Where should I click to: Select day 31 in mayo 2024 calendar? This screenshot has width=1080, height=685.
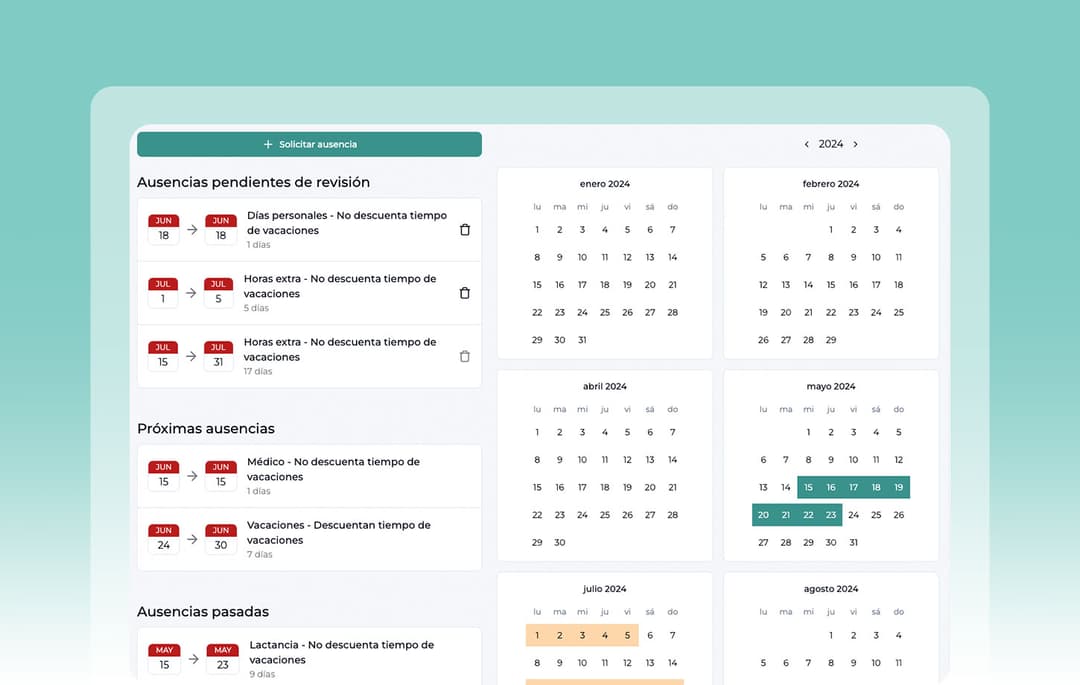(853, 542)
